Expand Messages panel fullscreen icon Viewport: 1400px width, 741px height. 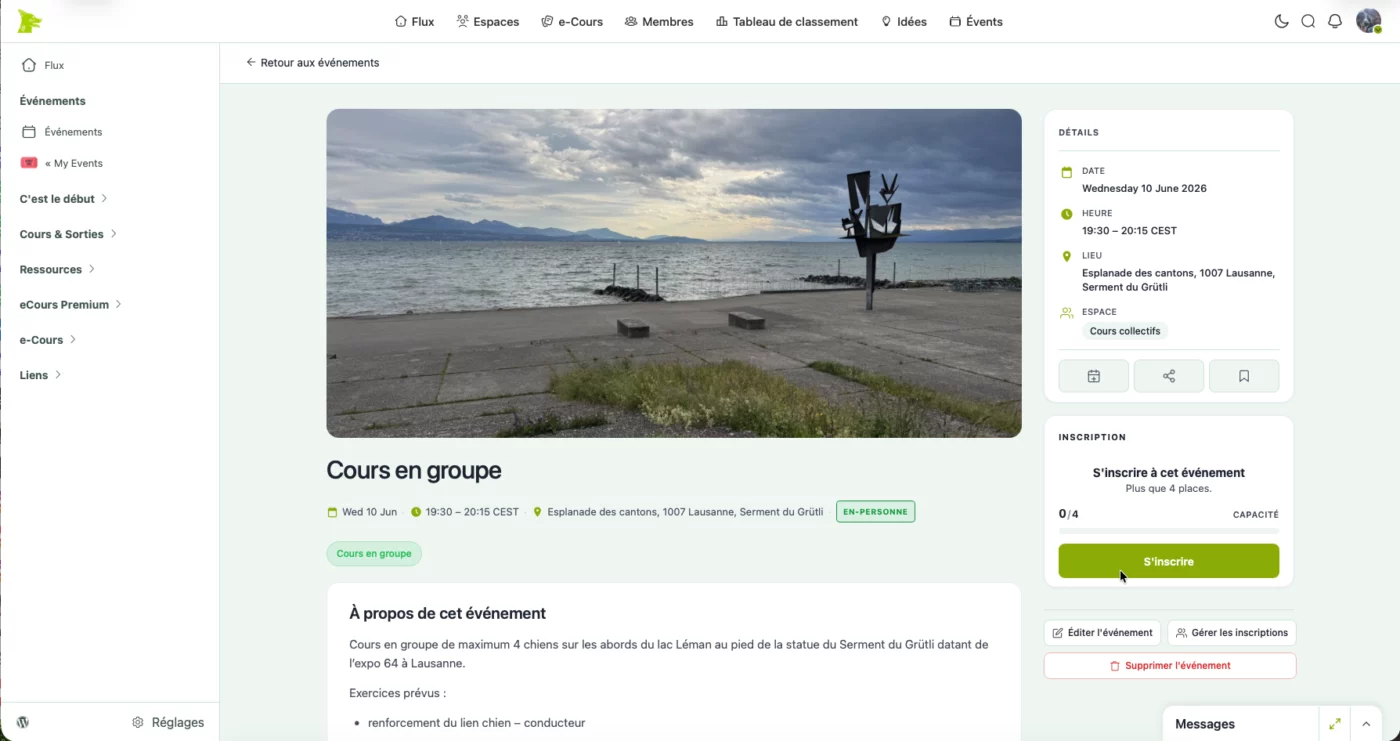[1335, 724]
